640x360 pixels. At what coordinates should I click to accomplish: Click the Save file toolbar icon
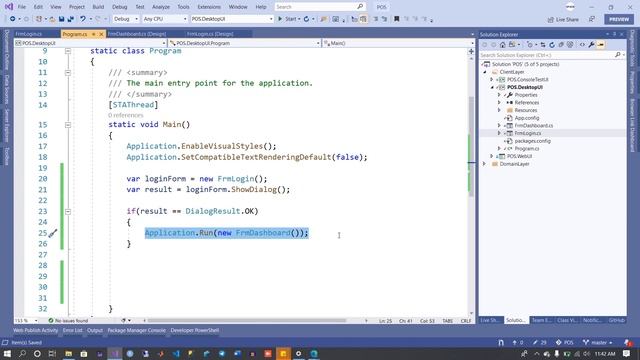click(x=62, y=19)
